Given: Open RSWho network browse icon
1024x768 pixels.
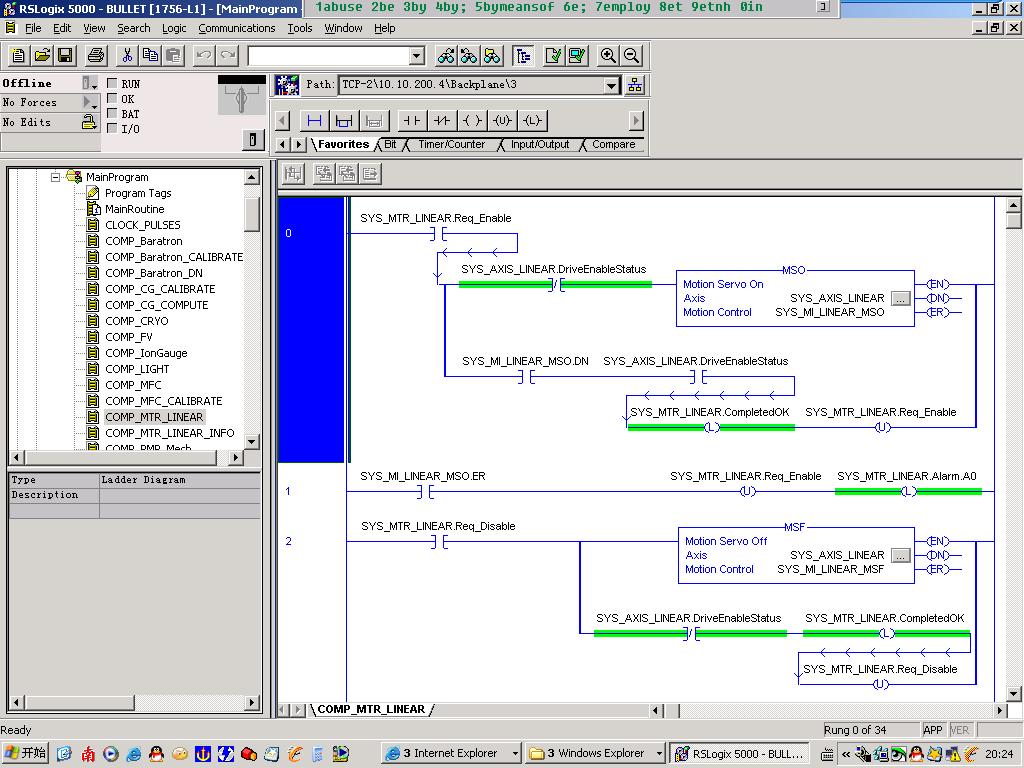Looking at the screenshot, I should (635, 85).
